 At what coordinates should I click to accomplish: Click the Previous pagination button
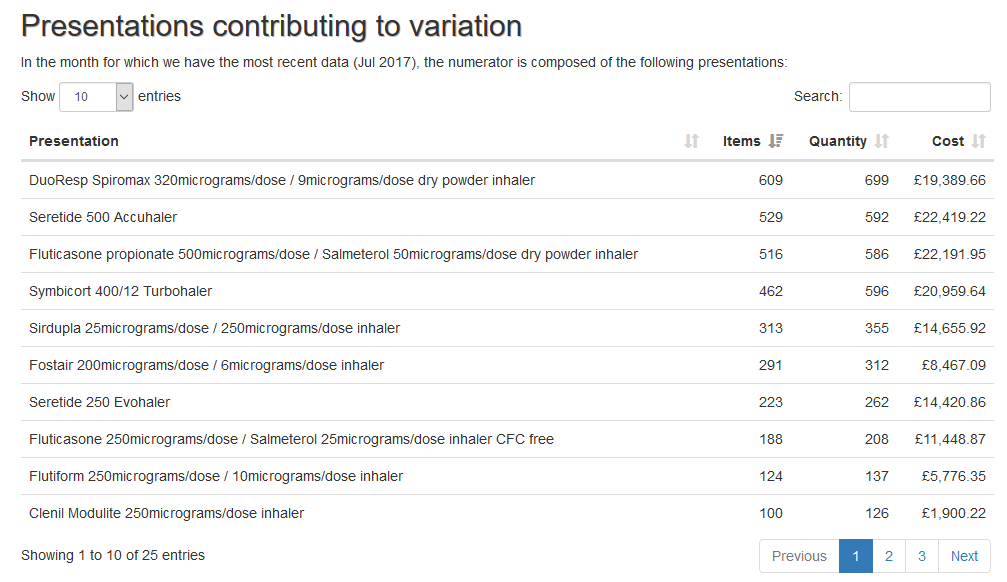pyautogui.click(x=799, y=556)
